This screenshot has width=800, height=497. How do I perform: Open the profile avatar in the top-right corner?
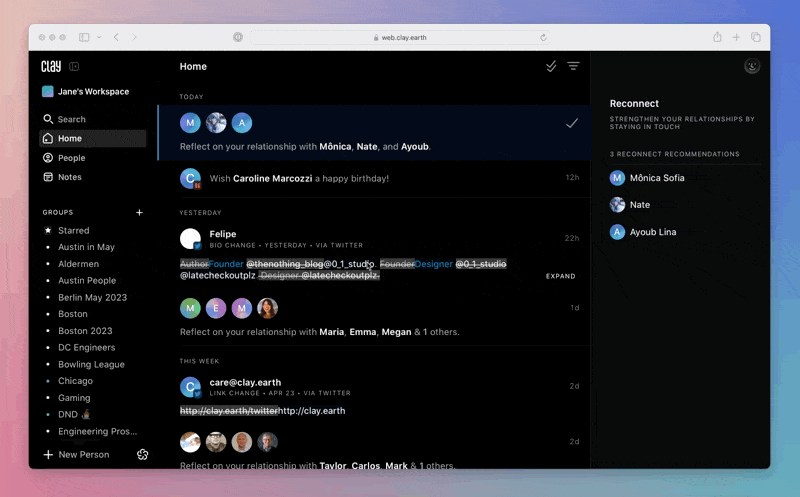752,66
